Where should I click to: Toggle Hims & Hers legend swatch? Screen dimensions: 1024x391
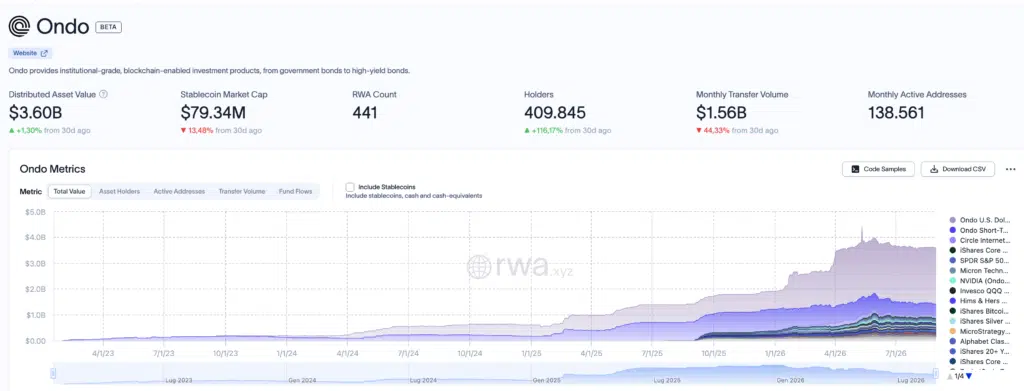[953, 301]
